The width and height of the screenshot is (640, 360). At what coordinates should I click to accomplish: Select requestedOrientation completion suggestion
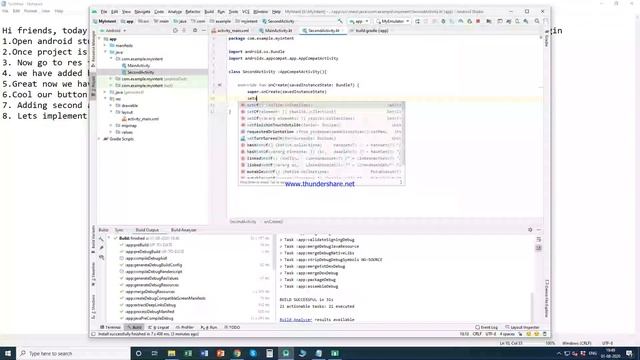click(x=321, y=132)
